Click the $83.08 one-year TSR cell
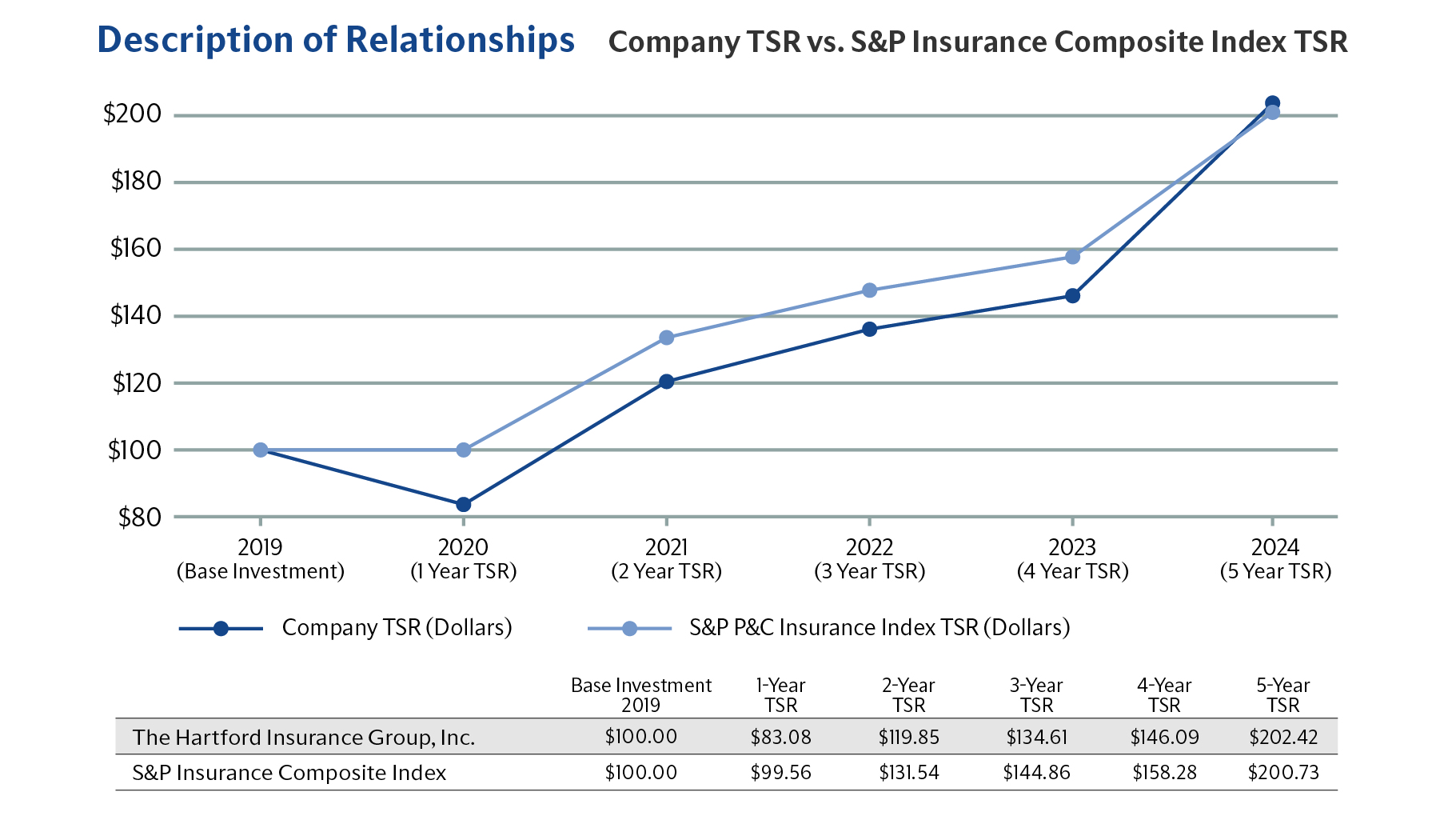Image resolution: width=1456 pixels, height=828 pixels. tap(780, 737)
